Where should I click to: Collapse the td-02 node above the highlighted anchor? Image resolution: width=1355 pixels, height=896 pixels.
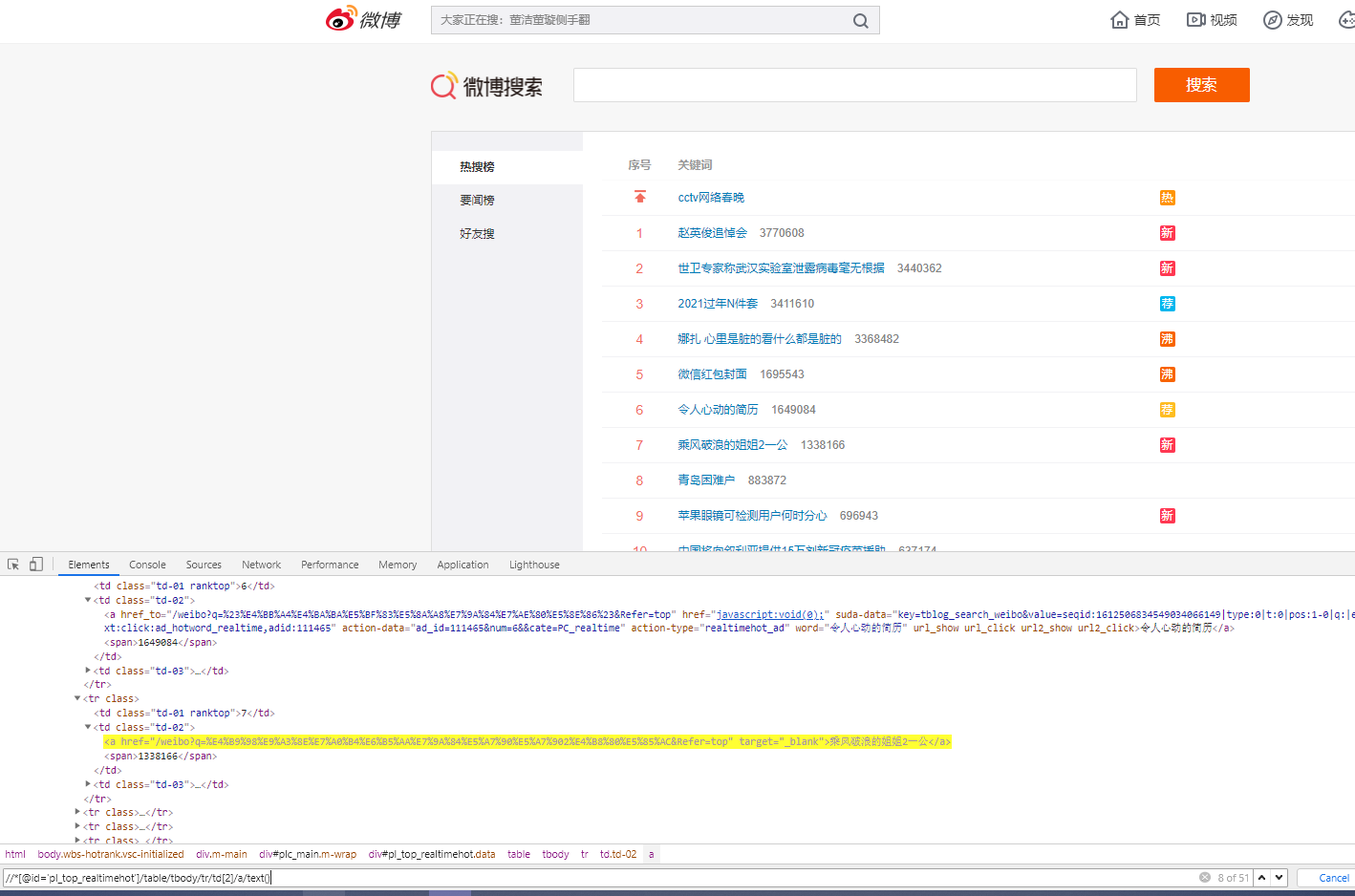click(x=88, y=727)
